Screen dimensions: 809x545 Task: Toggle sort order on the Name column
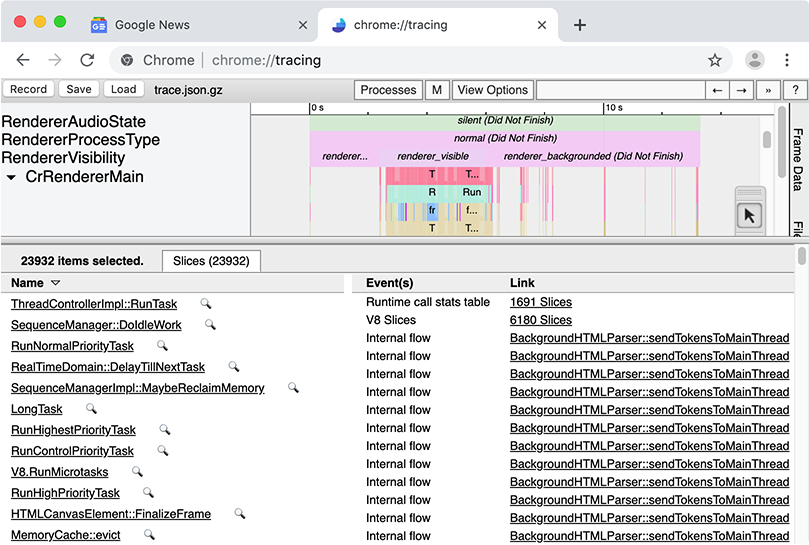(x=55, y=283)
